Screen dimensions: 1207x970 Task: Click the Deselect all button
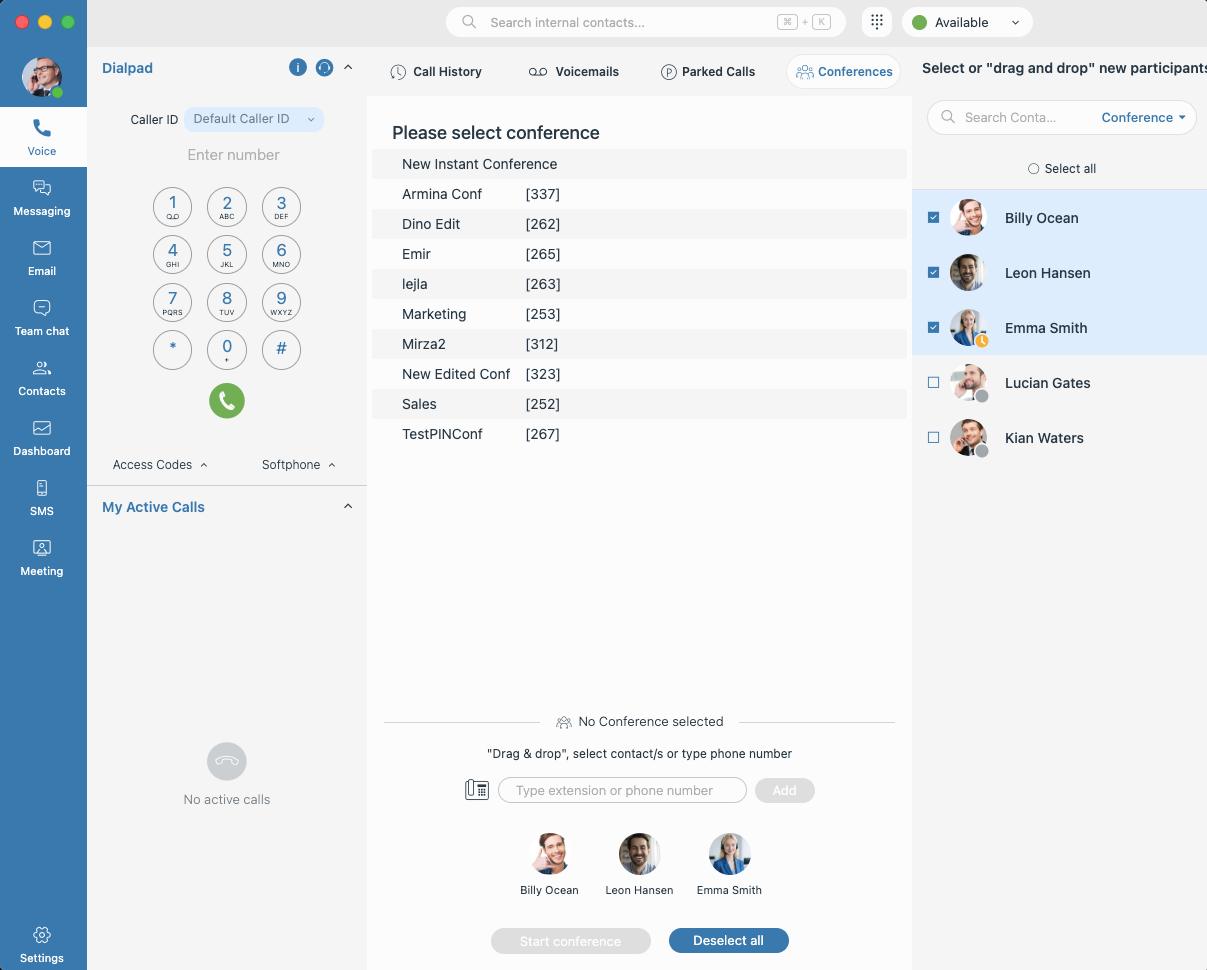click(x=728, y=940)
